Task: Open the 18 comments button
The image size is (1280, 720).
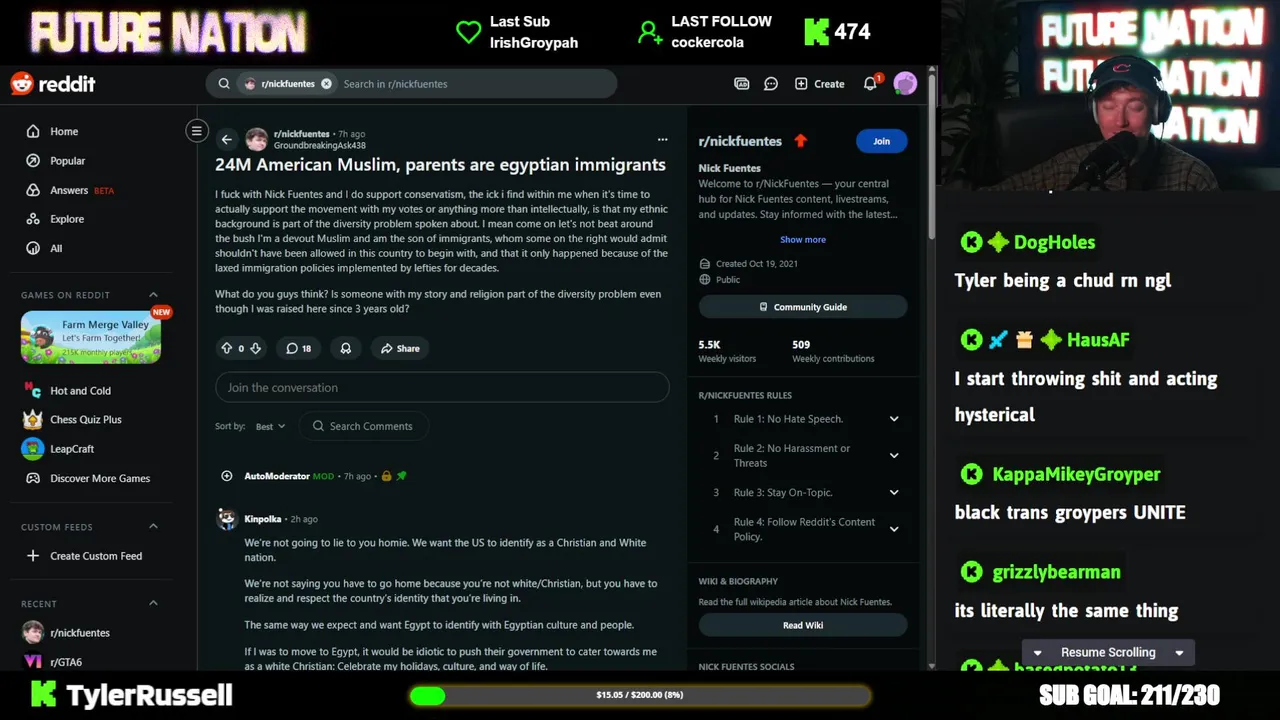Action: pos(298,348)
